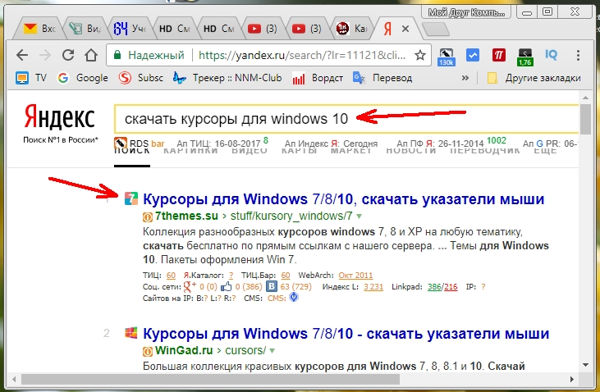This screenshot has height=392, width=600.
Task: Open the Перевод bookmark
Action: (x=382, y=78)
